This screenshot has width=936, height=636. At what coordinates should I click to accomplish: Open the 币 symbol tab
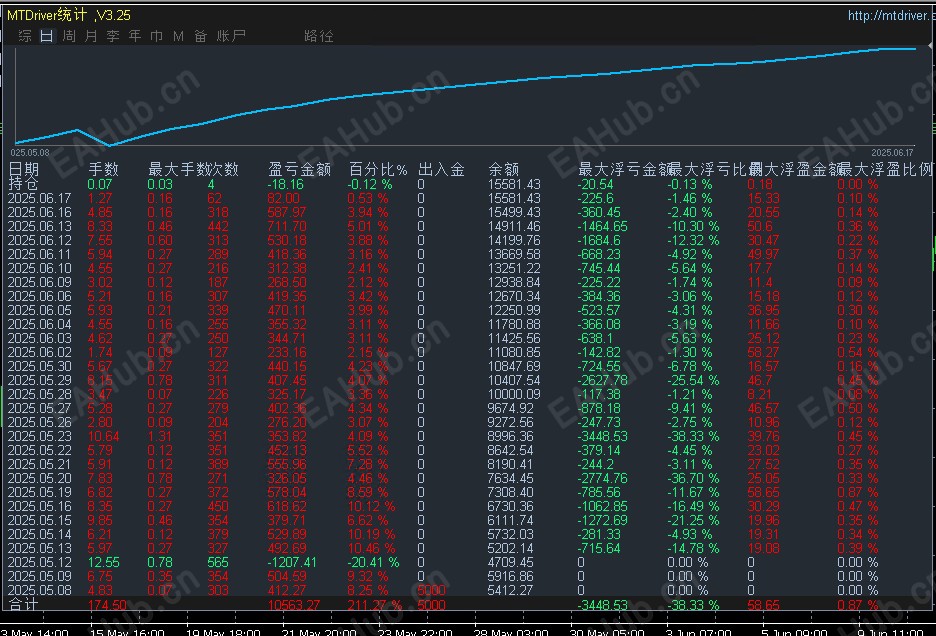click(156, 36)
